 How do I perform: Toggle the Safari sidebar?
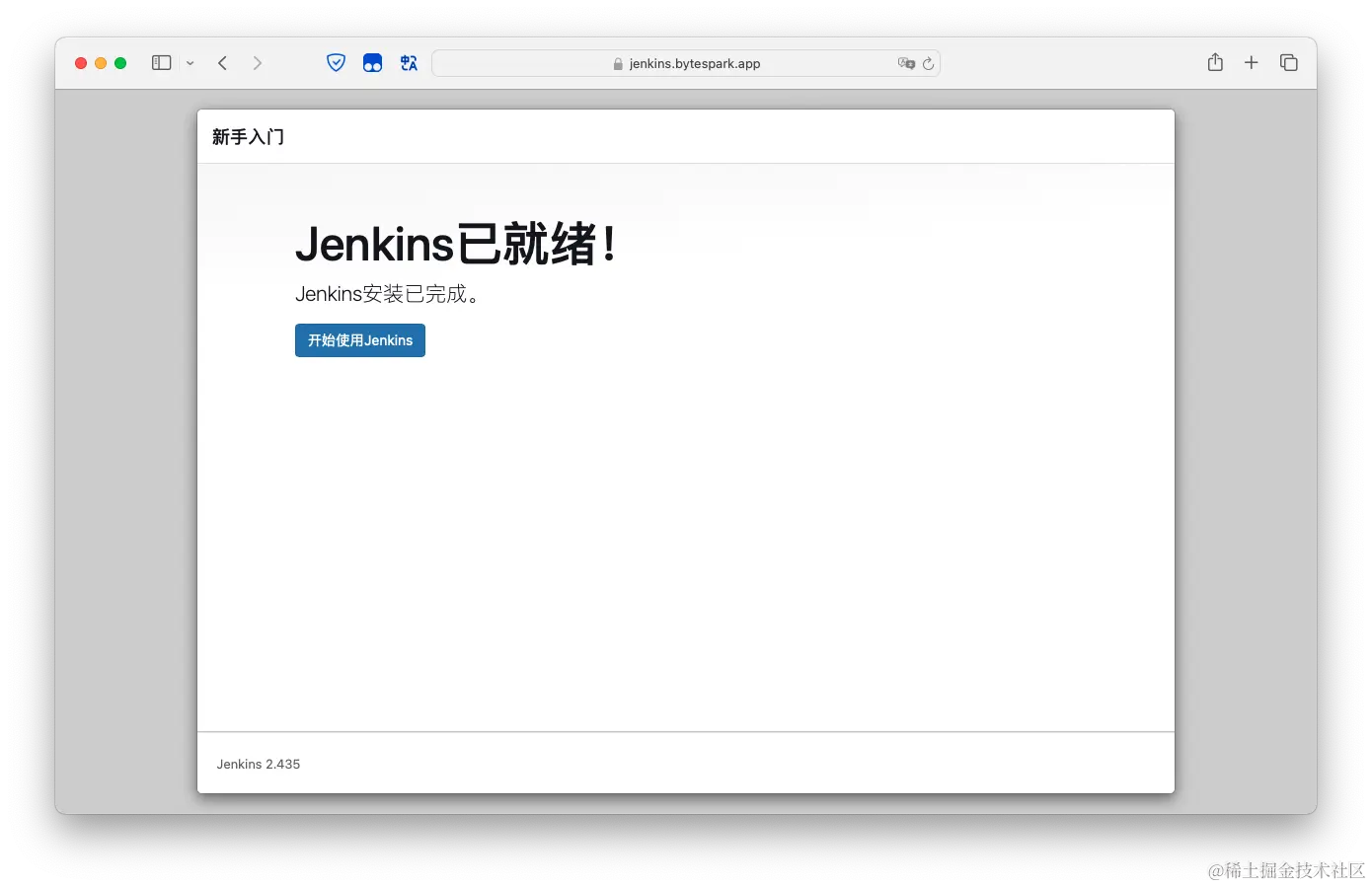162,63
